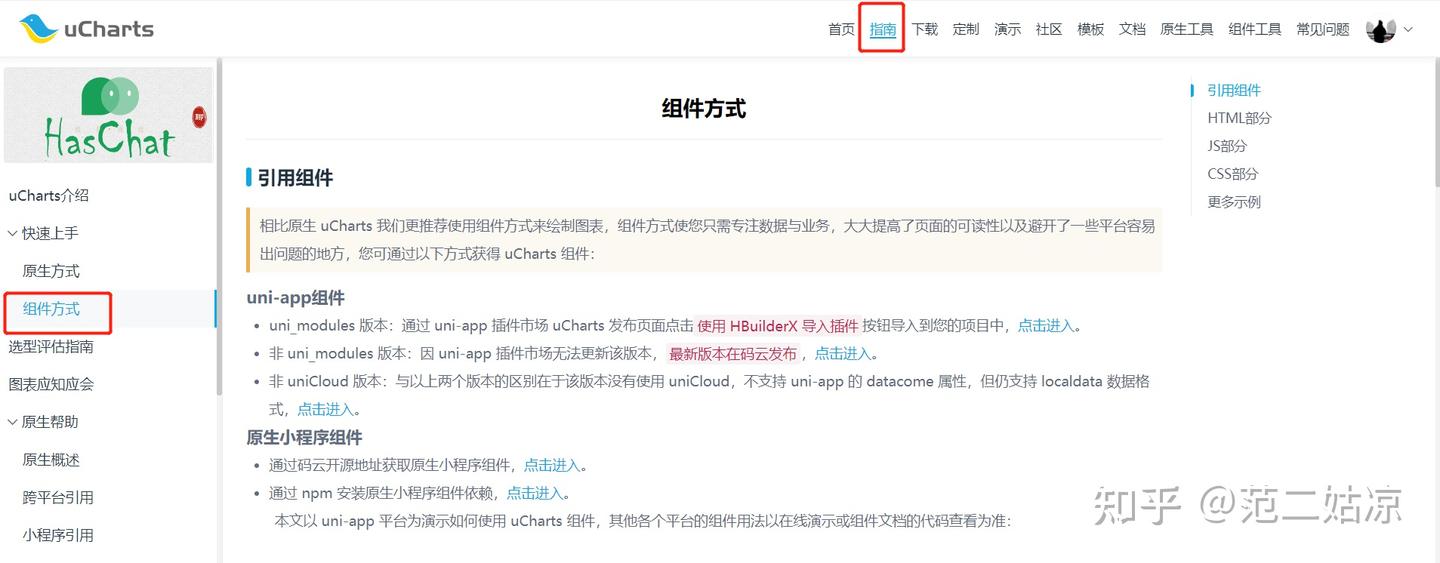Screen dimensions: 1440x563
Task: Click the uCharts brand name text
Action: pyautogui.click(x=109, y=29)
